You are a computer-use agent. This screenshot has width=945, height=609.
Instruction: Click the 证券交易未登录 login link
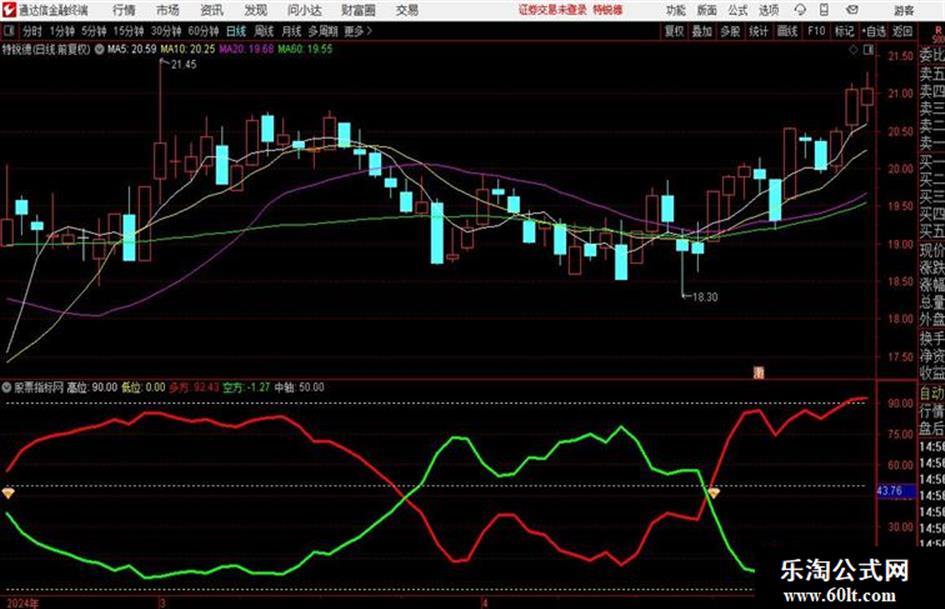pyautogui.click(x=553, y=10)
